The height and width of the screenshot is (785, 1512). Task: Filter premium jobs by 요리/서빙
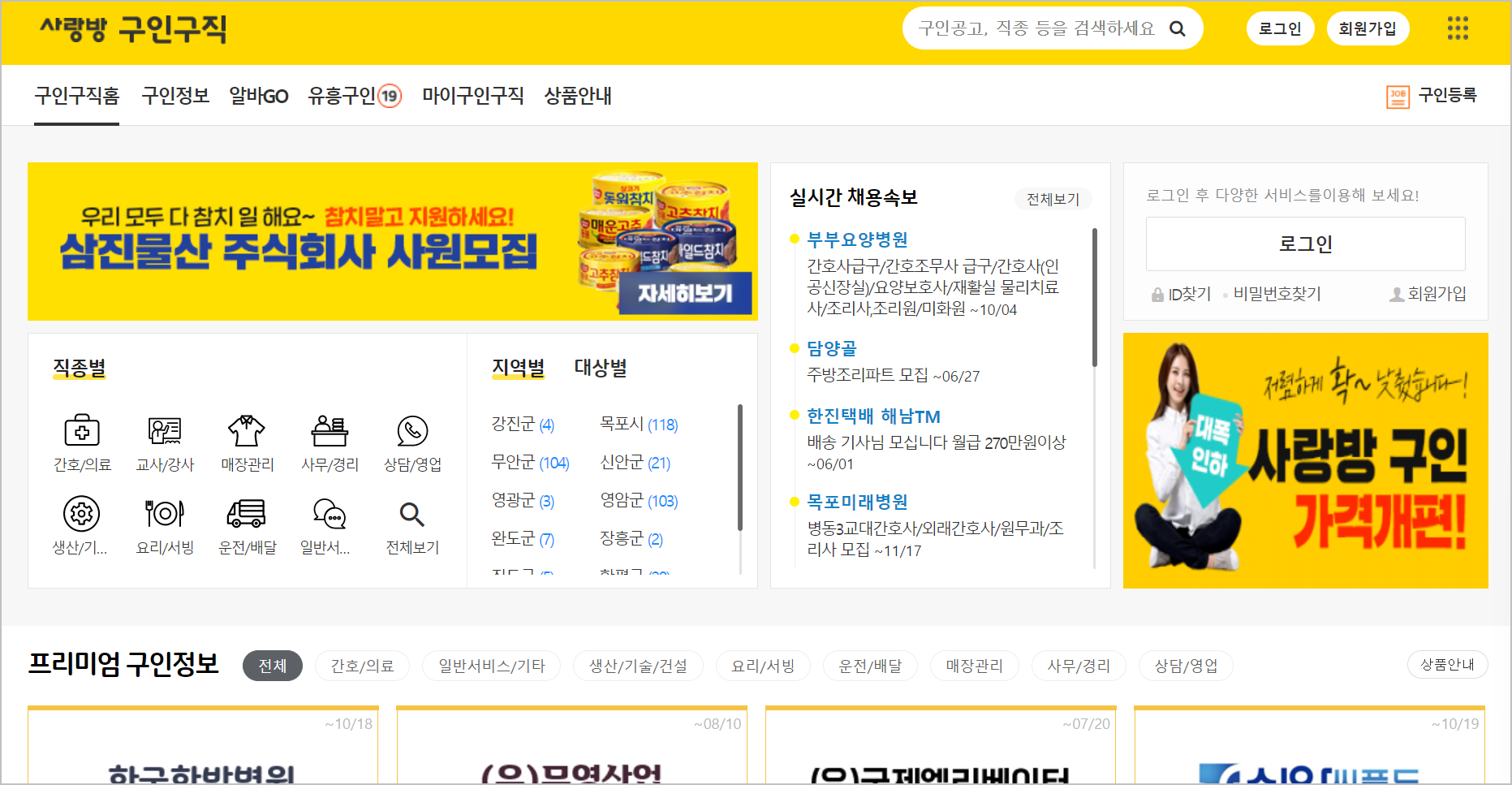(763, 666)
